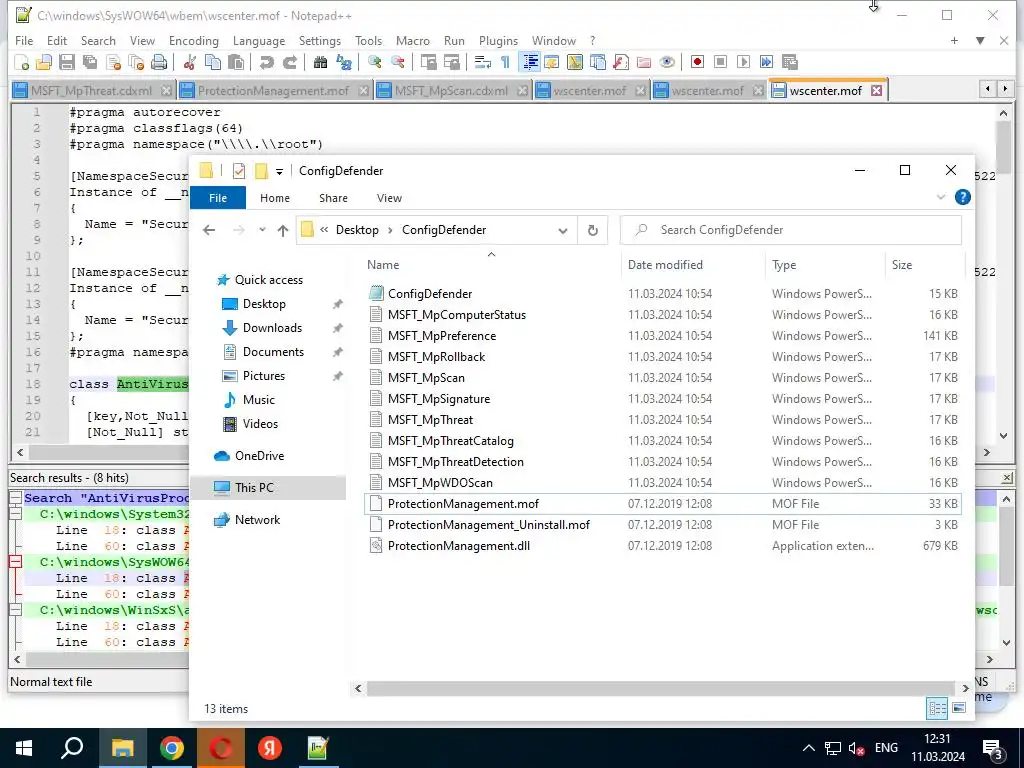
Task: Open Find with the binoculars icon
Action: pos(320,63)
